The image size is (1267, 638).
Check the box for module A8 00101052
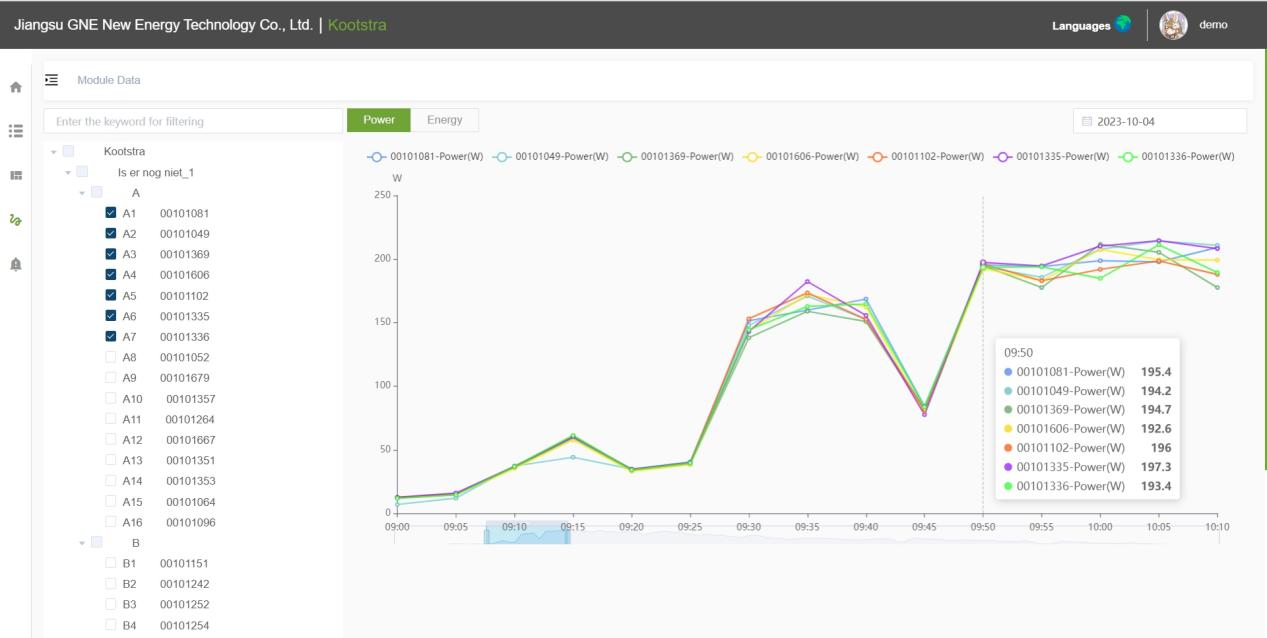111,357
